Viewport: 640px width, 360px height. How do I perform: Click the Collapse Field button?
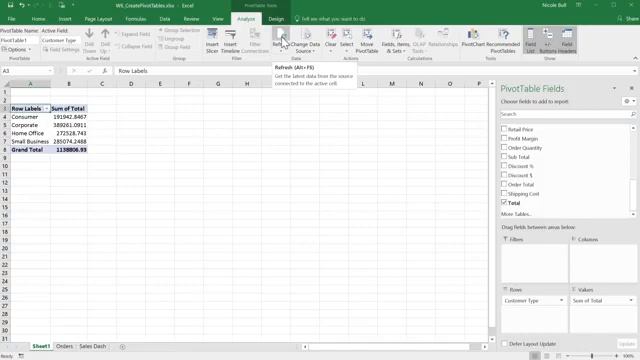134,47
